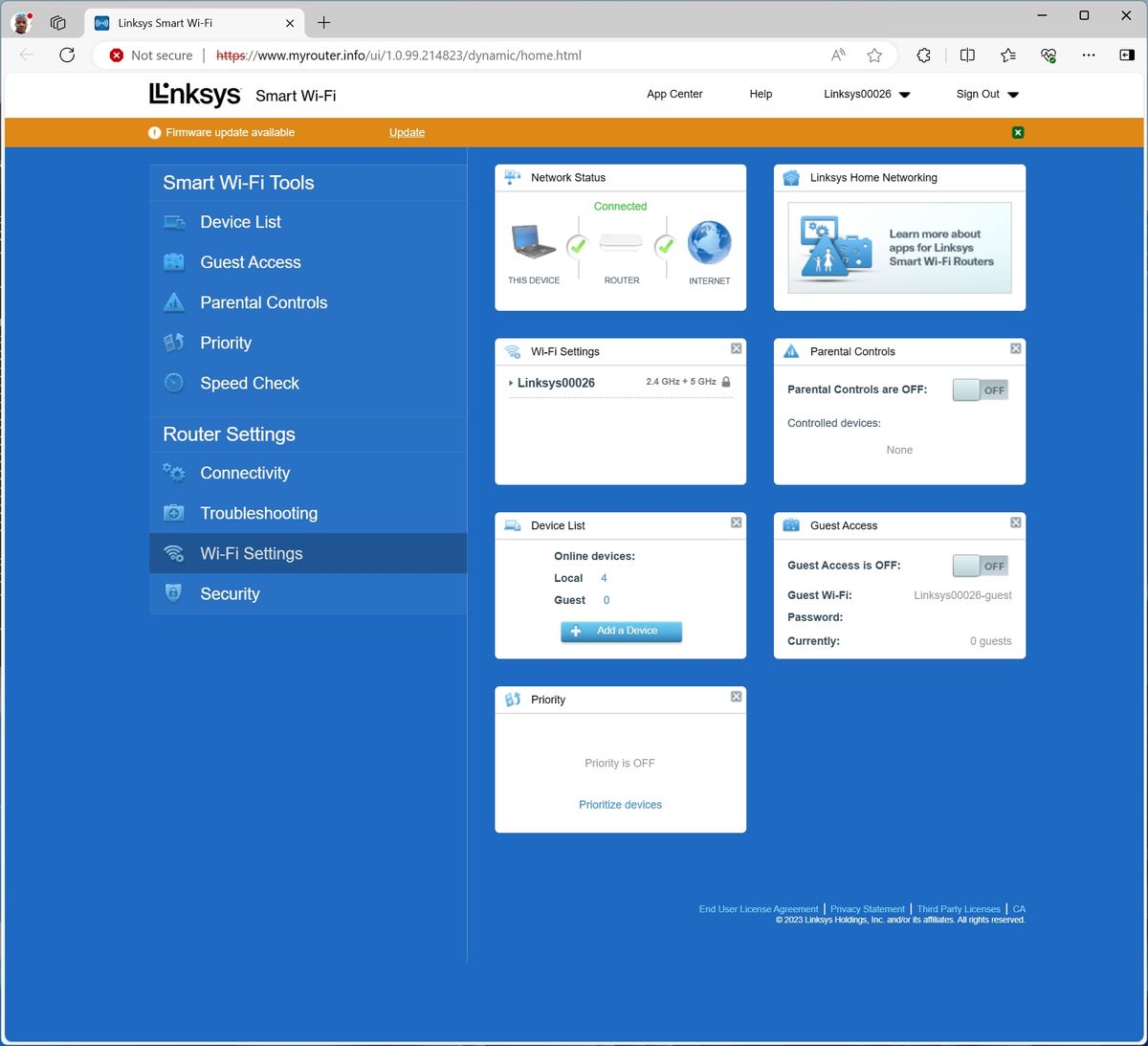Screen dimensions: 1148x1046
Task: Click the Read aloud icon in address bar
Action: point(839,56)
